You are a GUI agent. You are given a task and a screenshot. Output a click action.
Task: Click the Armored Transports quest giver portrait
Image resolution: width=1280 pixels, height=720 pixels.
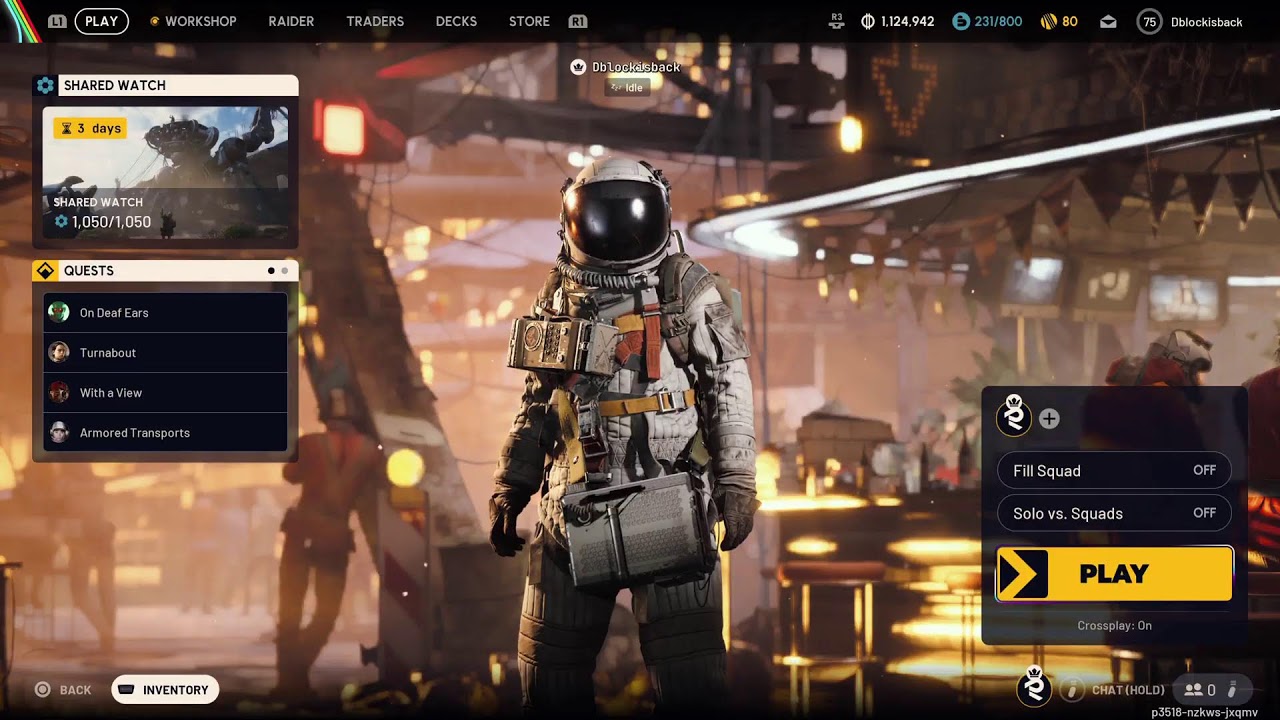pyautogui.click(x=59, y=433)
